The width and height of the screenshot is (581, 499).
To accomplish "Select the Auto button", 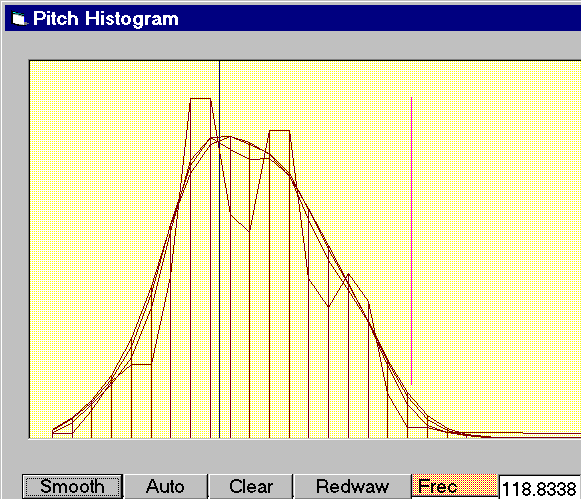I will tap(165, 486).
